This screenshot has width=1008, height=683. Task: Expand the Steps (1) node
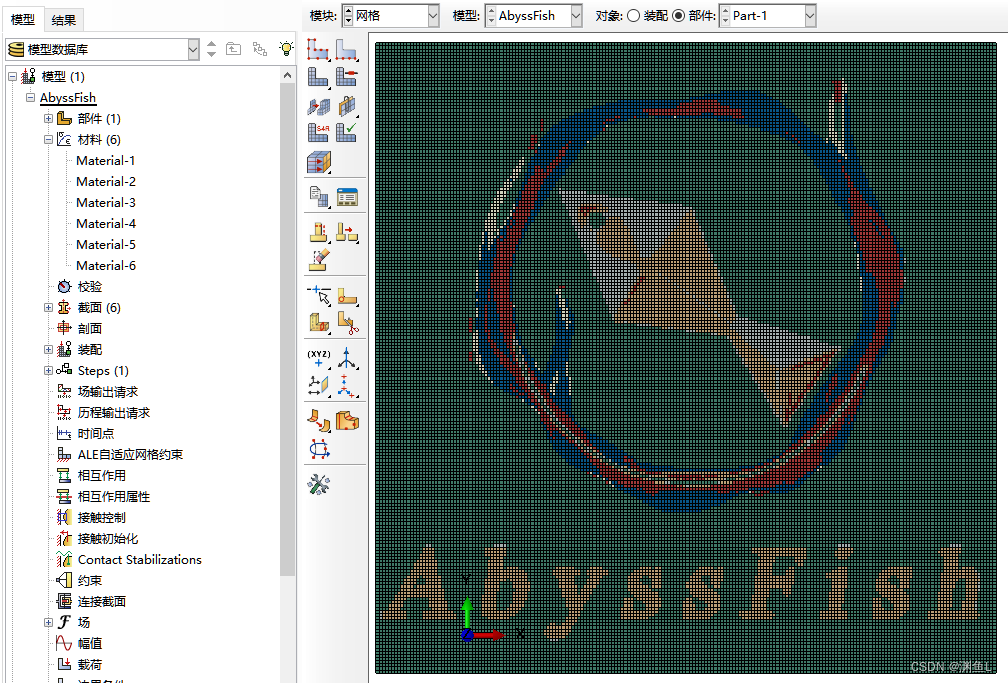(48, 370)
